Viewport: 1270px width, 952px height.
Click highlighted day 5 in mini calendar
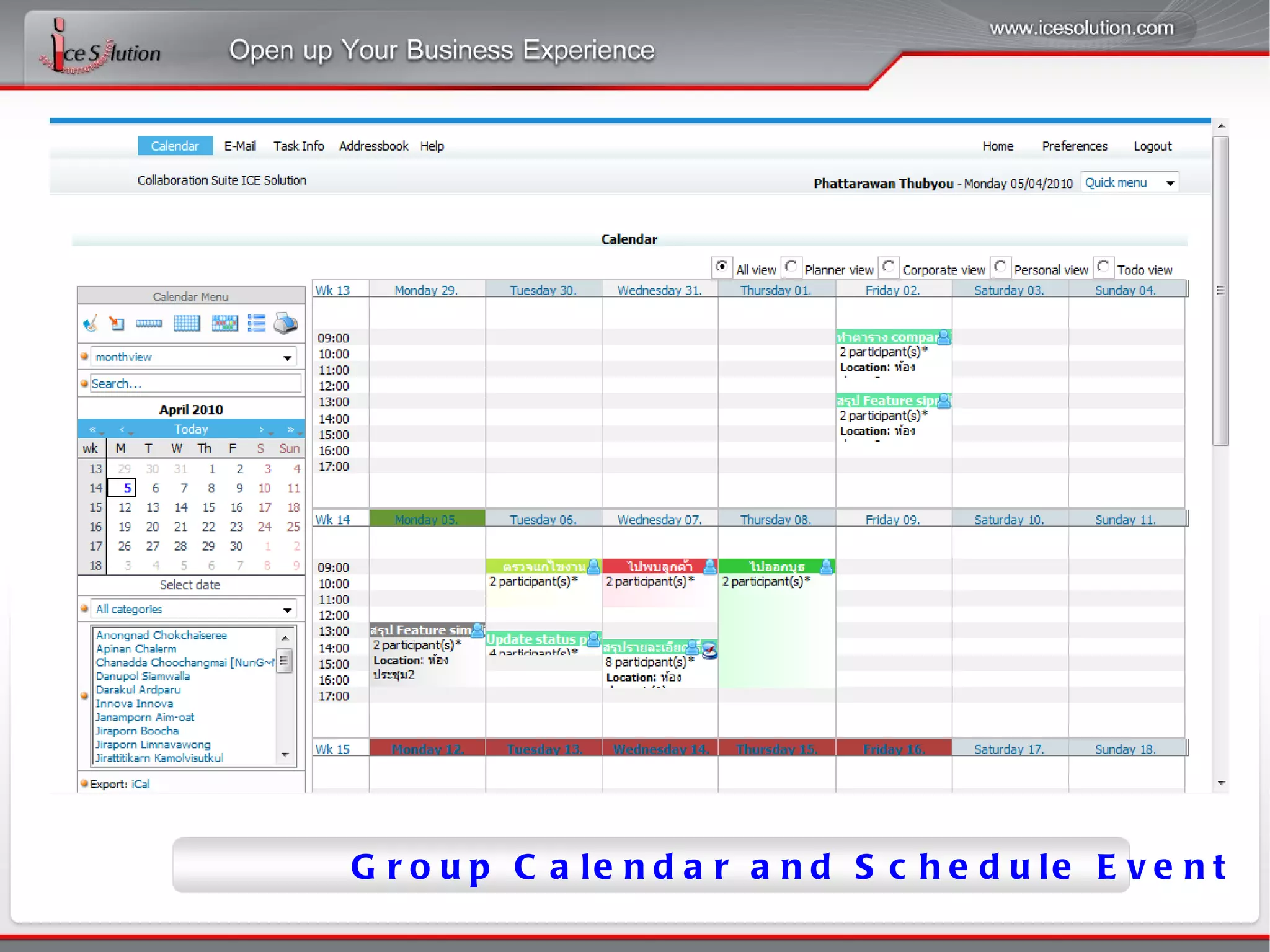click(122, 488)
